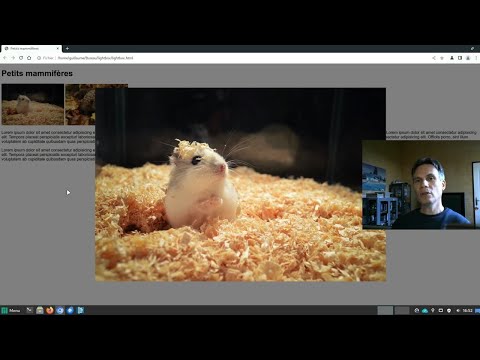Reload the current page

point(21,58)
